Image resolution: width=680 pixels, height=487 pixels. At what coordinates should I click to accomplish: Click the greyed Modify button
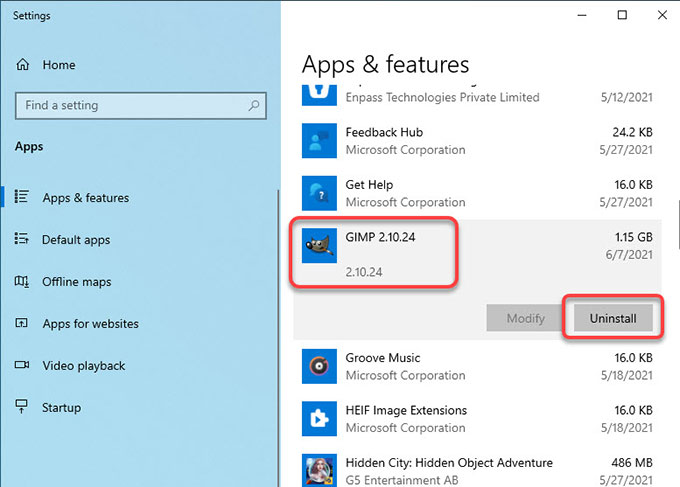coord(525,318)
